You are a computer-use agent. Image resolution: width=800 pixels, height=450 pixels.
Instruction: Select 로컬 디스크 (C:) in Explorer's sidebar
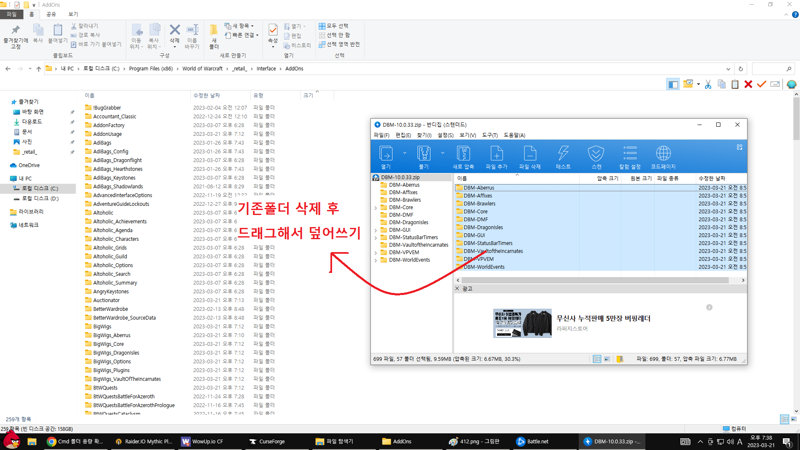click(38, 188)
